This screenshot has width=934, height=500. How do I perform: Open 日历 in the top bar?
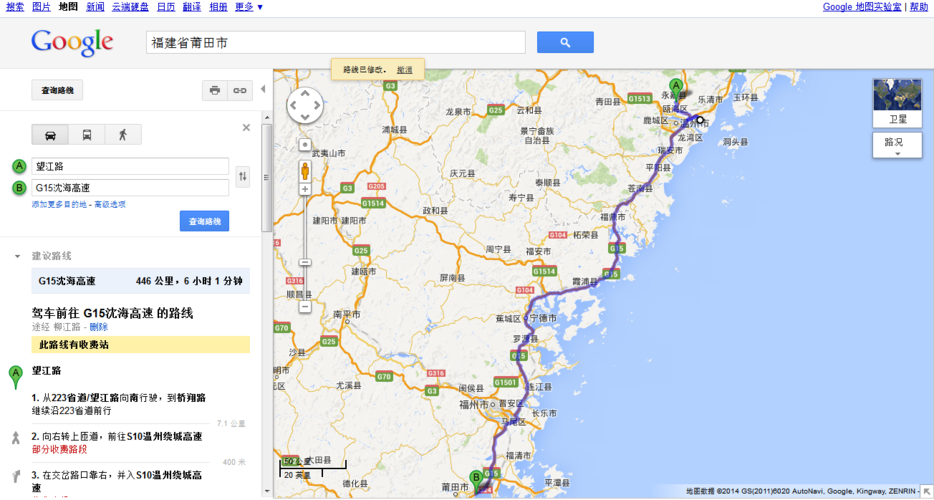point(166,7)
